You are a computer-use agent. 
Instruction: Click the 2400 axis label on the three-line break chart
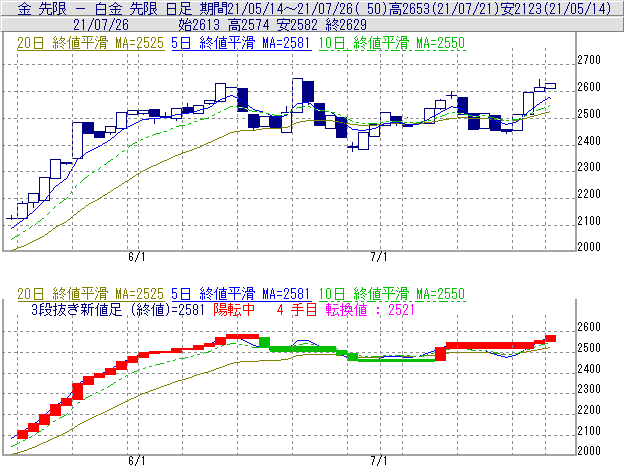589,368
